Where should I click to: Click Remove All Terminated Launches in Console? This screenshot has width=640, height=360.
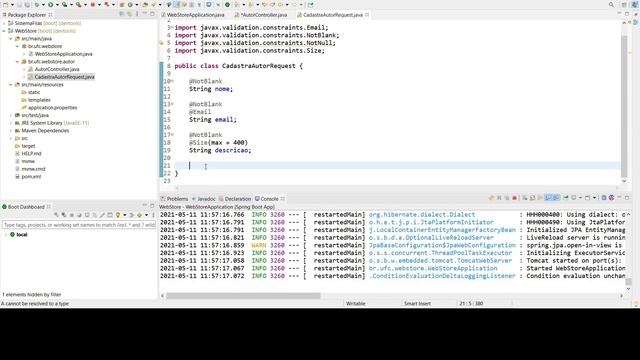coord(507,198)
